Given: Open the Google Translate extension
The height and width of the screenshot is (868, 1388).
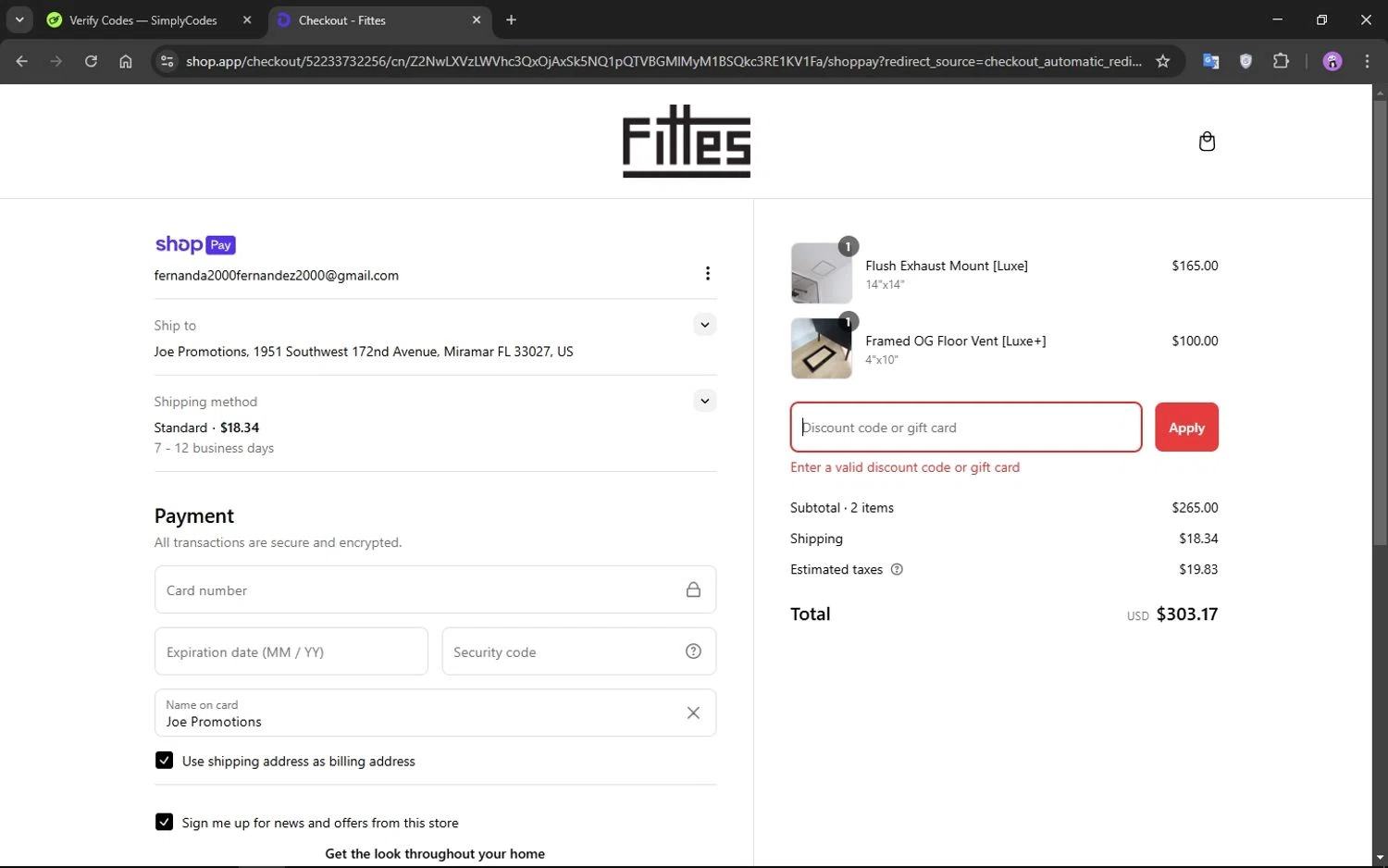Looking at the screenshot, I should [x=1210, y=61].
